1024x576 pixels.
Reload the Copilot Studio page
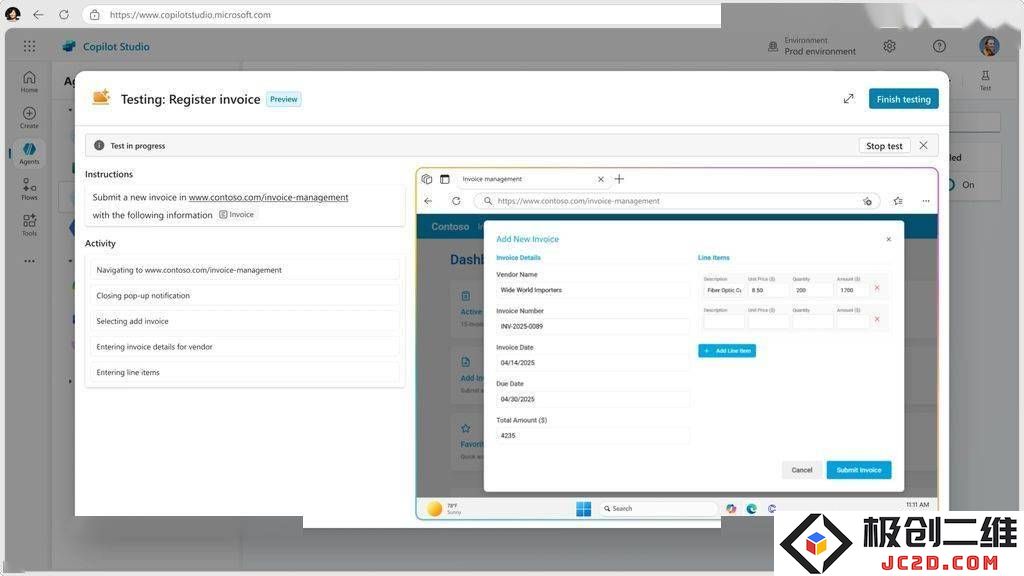pos(64,14)
